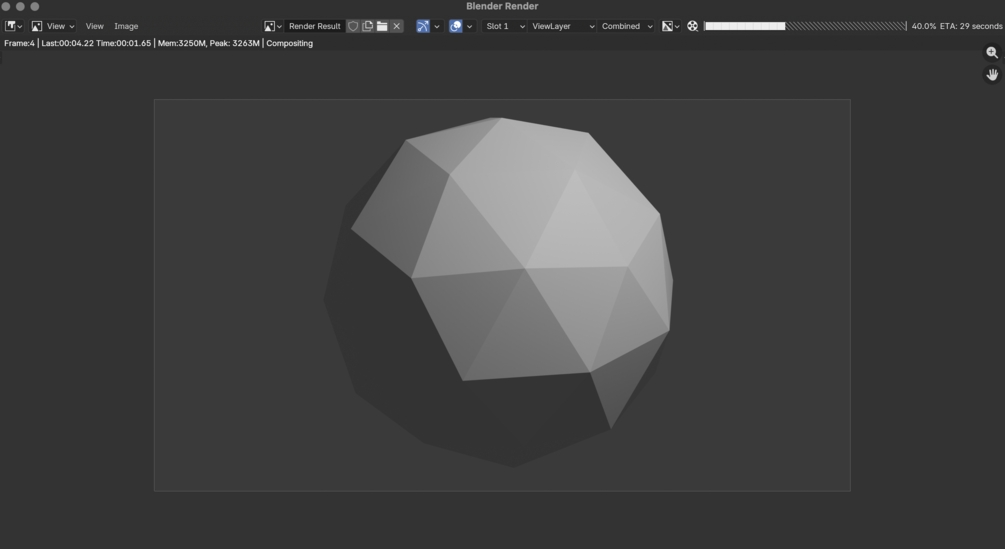Create a new image with the copy icon
This screenshot has height=549, width=1005.
click(x=367, y=26)
